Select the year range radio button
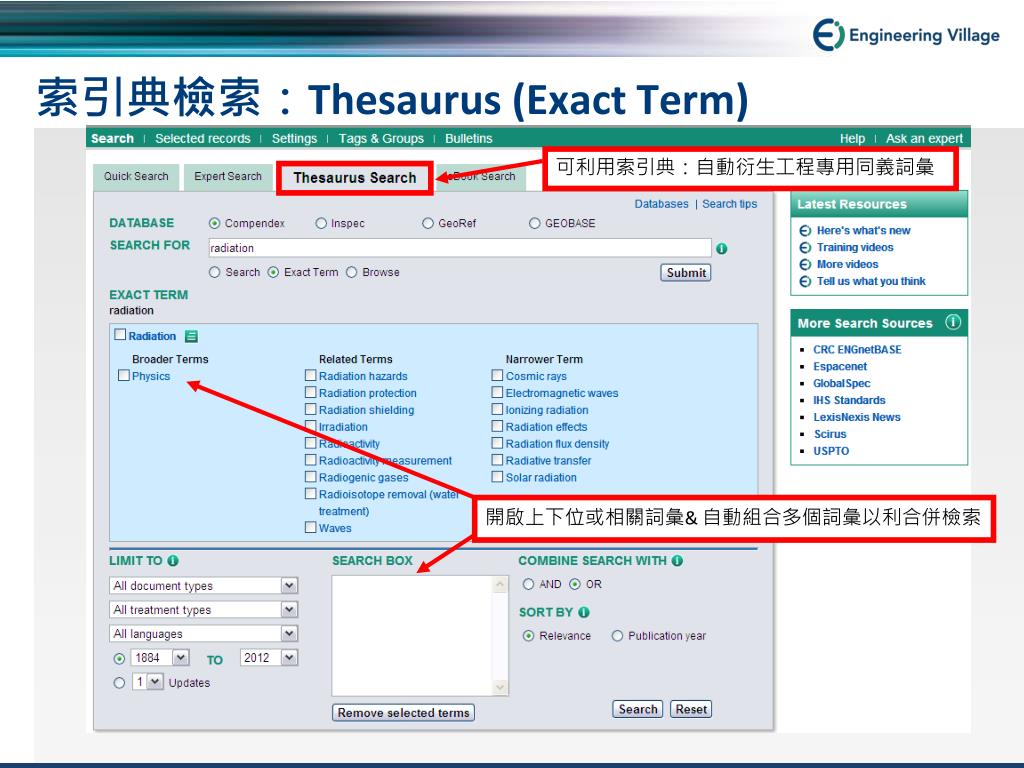Viewport: 1024px width, 768px height. tap(119, 659)
